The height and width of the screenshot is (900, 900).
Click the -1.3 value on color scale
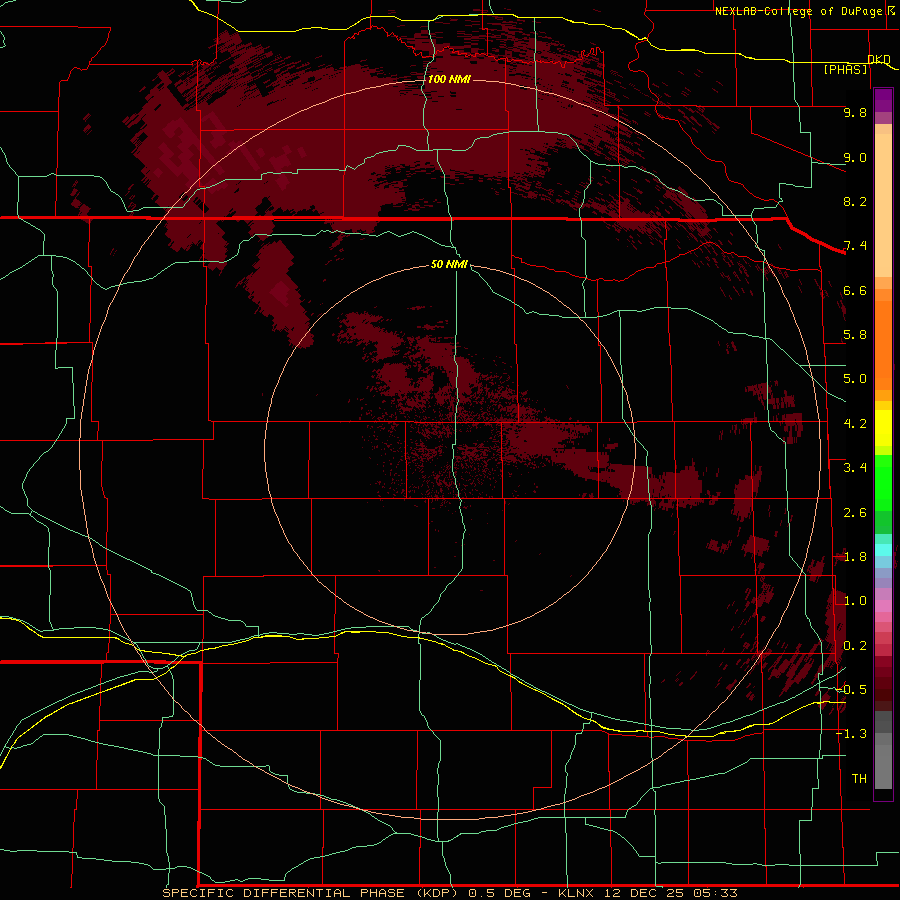point(851,734)
